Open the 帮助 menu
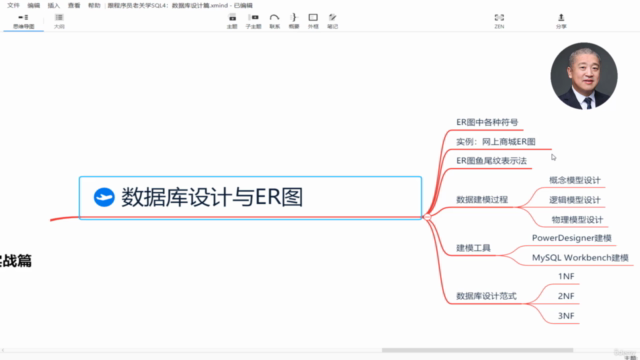Image resolution: width=640 pixels, height=360 pixels. pyautogui.click(x=94, y=5)
